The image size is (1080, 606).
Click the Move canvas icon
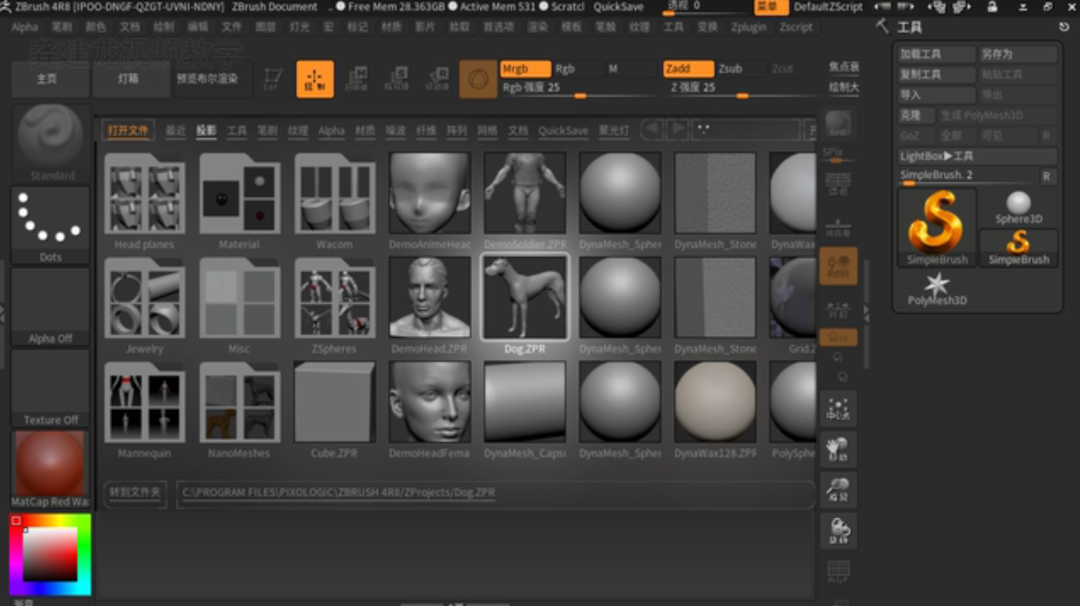tap(838, 449)
